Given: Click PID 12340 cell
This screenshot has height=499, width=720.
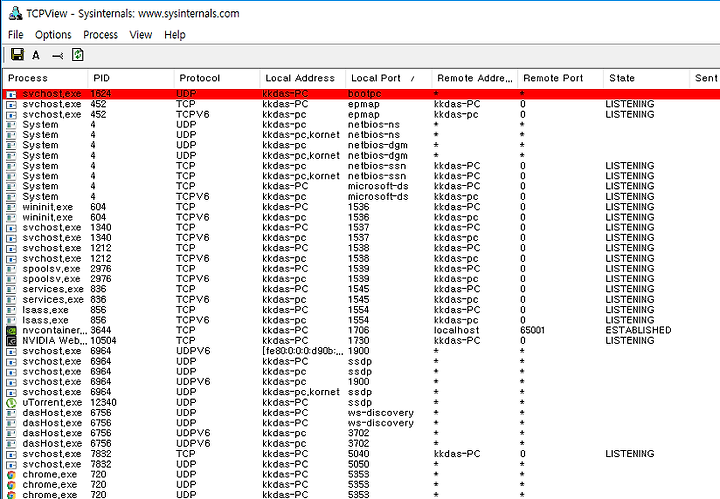Looking at the screenshot, I should (103, 403).
